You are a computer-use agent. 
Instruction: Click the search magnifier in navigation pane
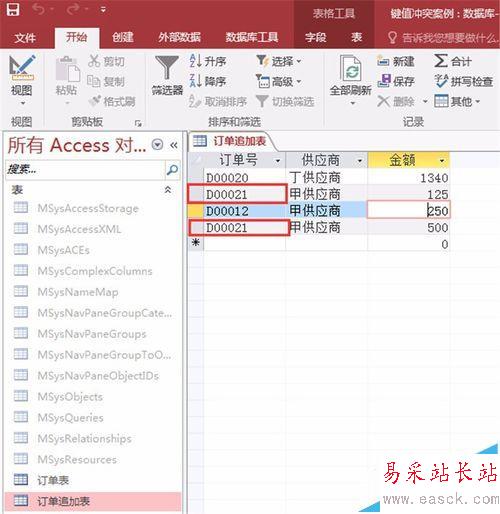(172, 170)
